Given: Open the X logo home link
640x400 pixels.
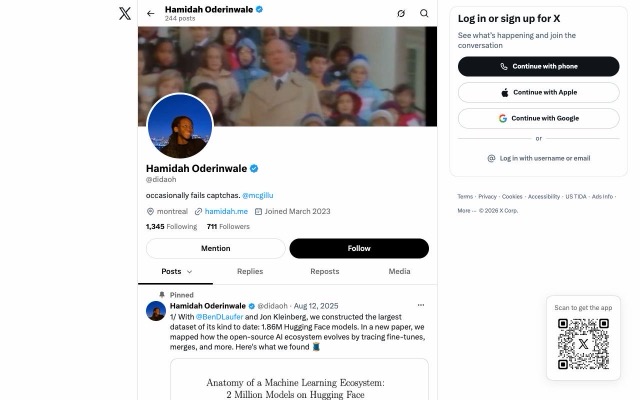Looking at the screenshot, I should [x=125, y=13].
